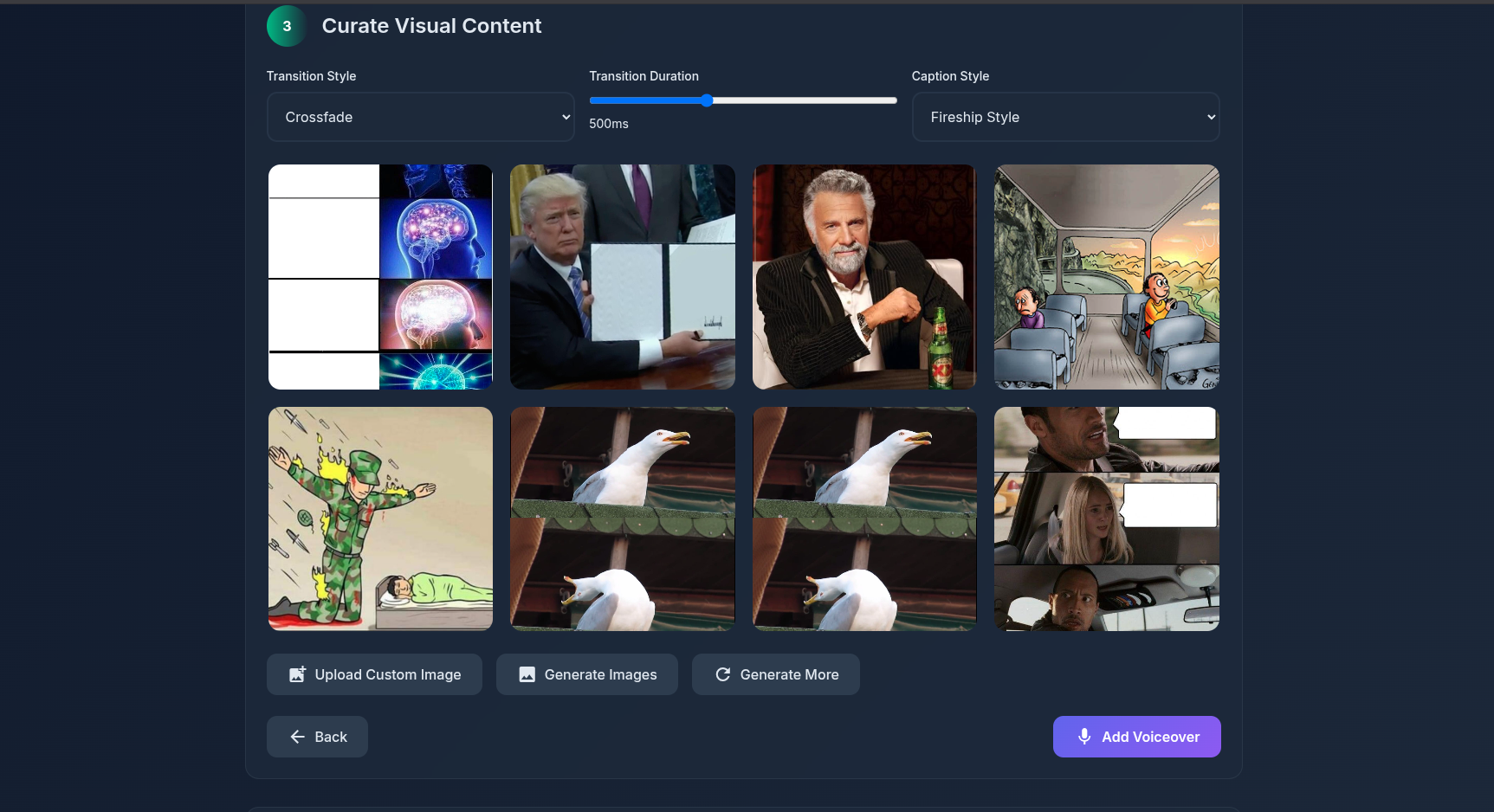The width and height of the screenshot is (1494, 812).
Task: Click the 500ms duration value
Action: (609, 124)
